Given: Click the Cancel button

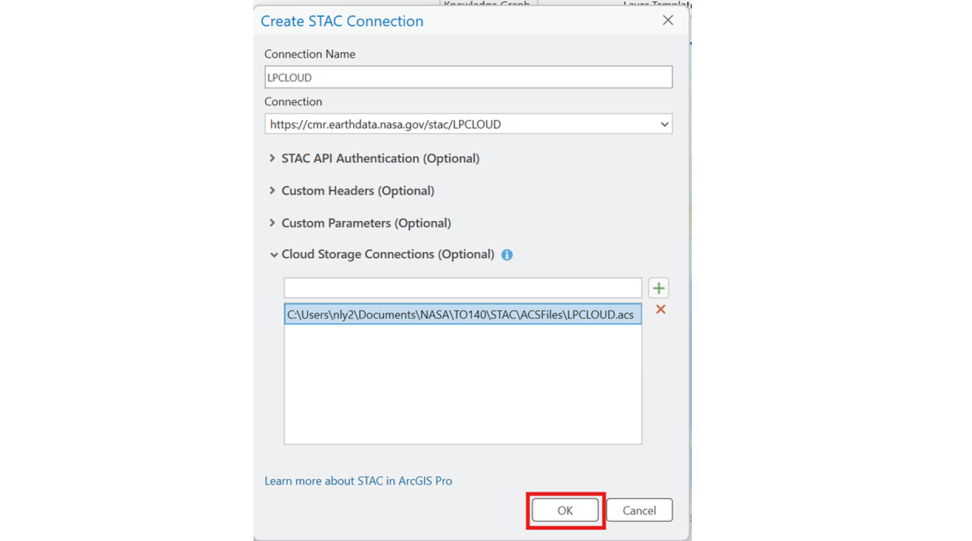Looking at the screenshot, I should pos(639,511).
